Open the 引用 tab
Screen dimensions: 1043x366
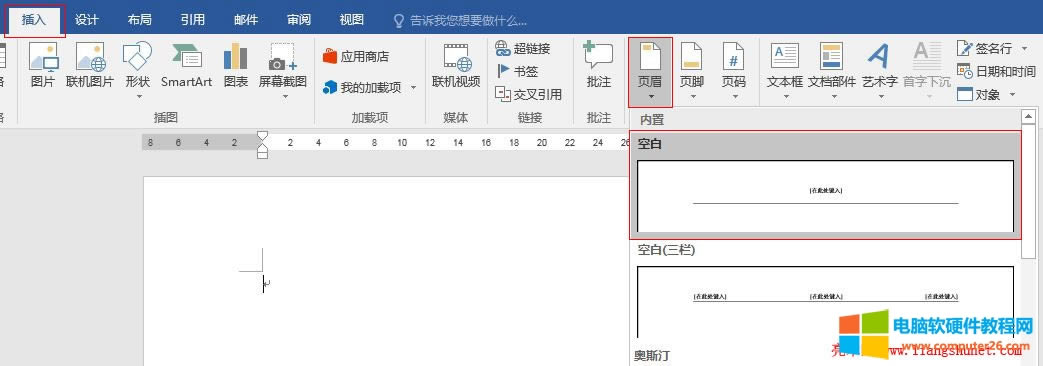[x=193, y=19]
